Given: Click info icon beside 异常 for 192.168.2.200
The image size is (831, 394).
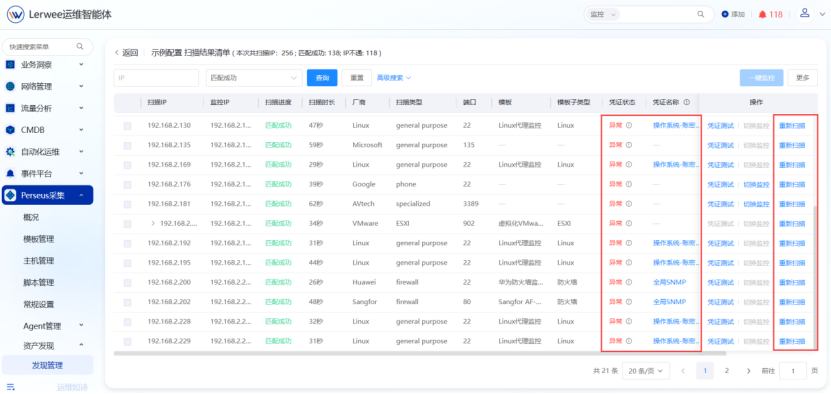Looking at the screenshot, I should tap(629, 283).
